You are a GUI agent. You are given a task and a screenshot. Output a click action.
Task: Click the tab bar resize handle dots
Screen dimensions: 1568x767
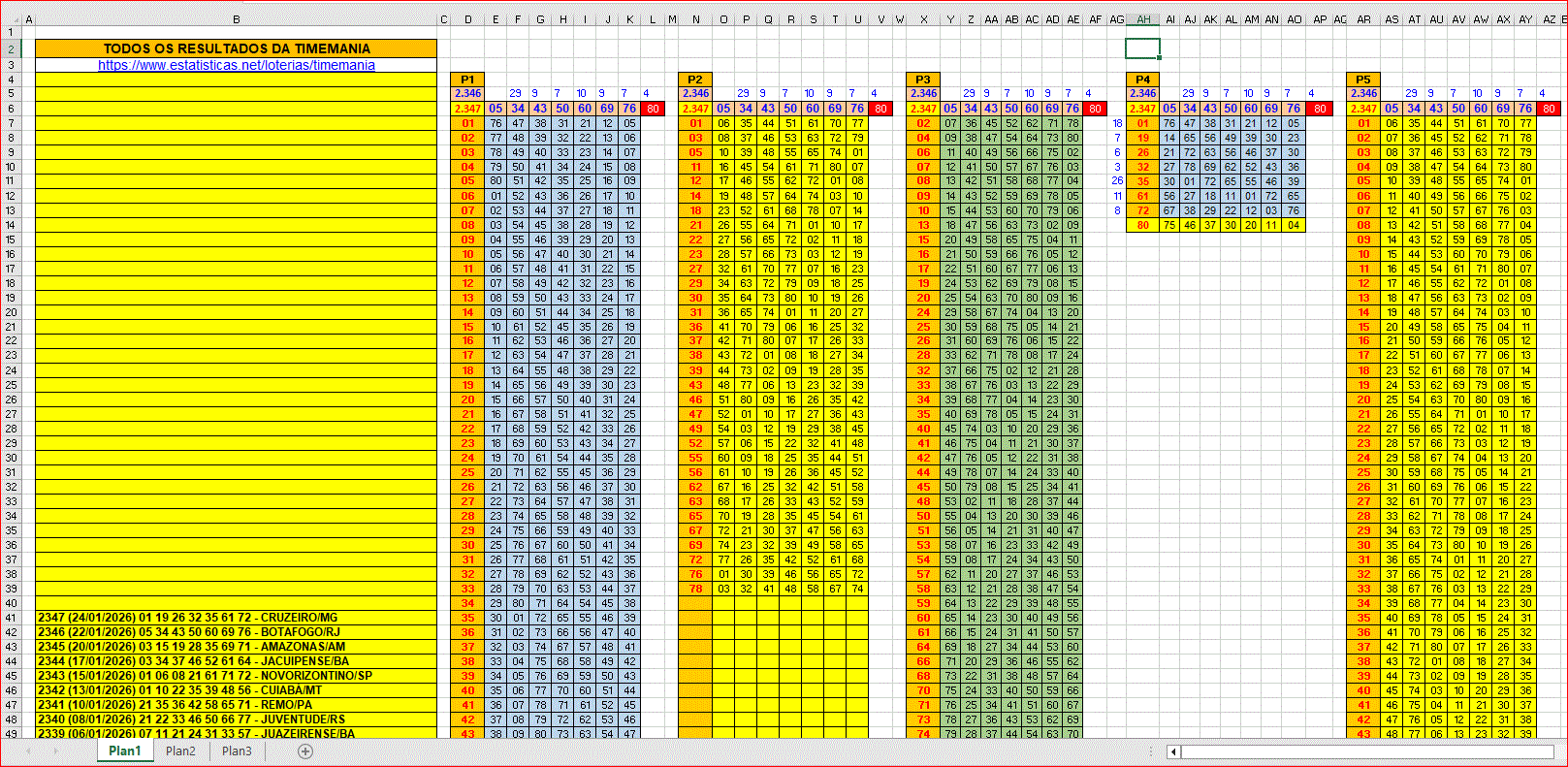coord(1152,751)
